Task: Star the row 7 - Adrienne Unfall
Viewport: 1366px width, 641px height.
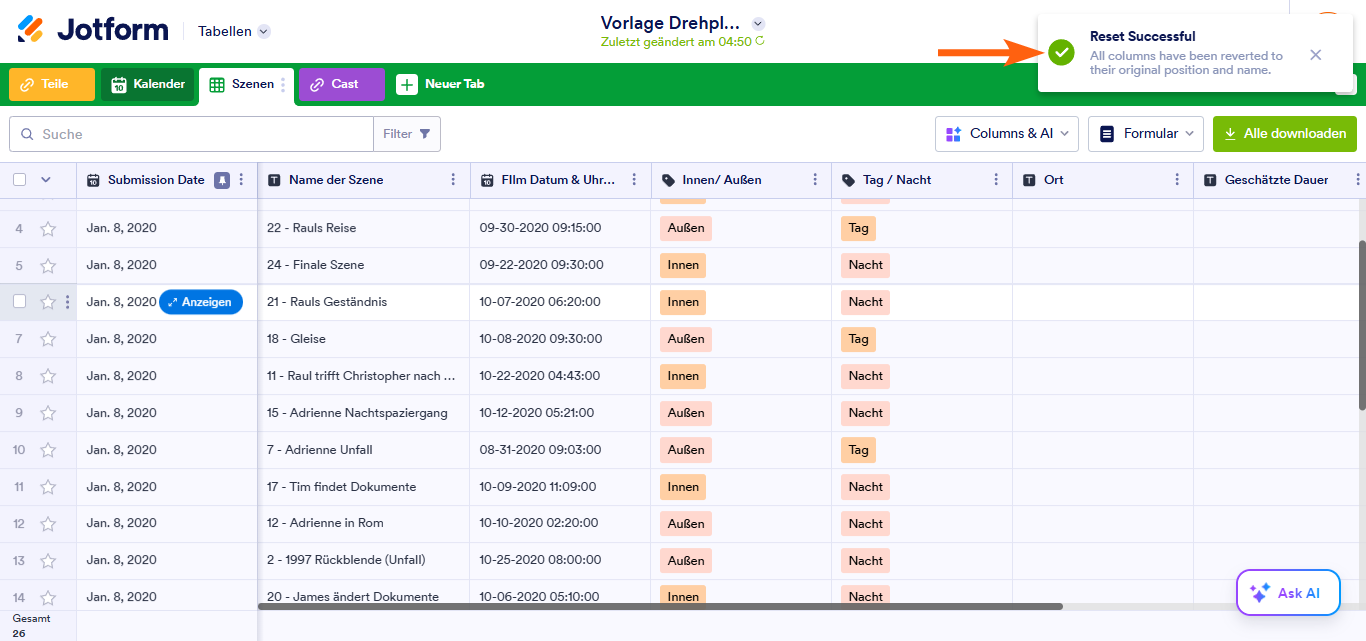Action: (48, 451)
